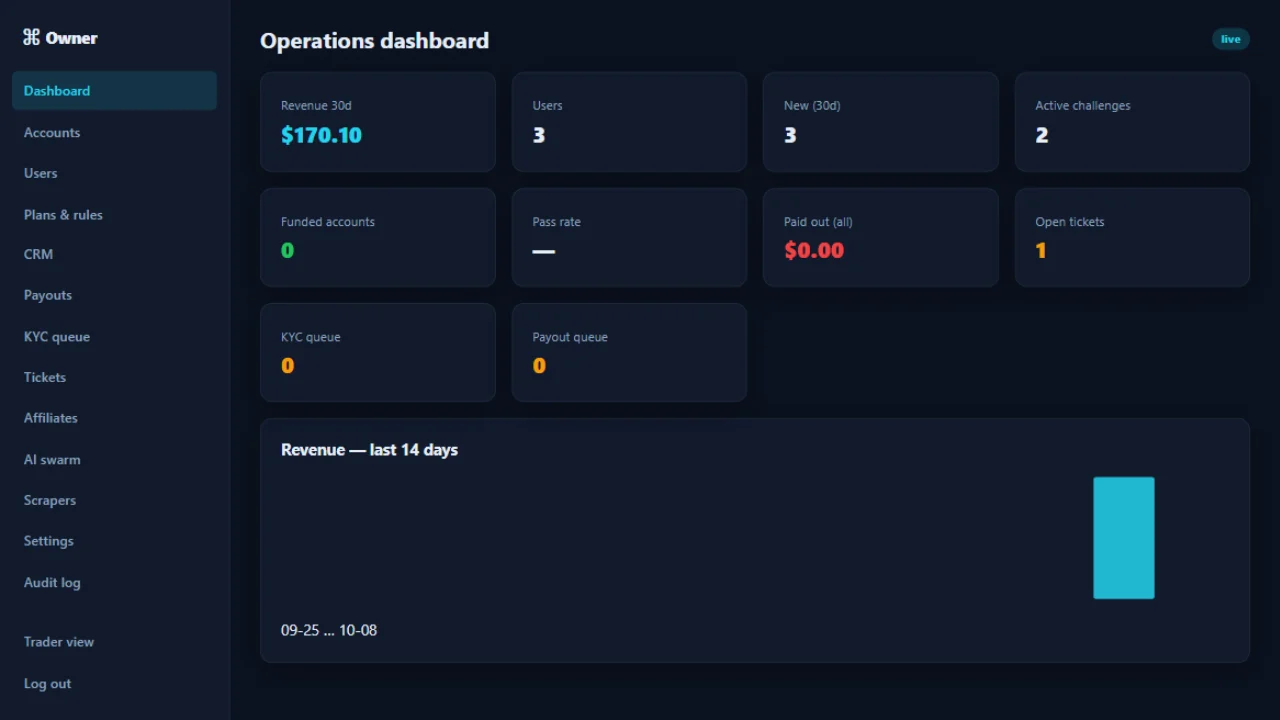Image resolution: width=1280 pixels, height=720 pixels.
Task: Click the Operations dashboard title
Action: (x=375, y=41)
